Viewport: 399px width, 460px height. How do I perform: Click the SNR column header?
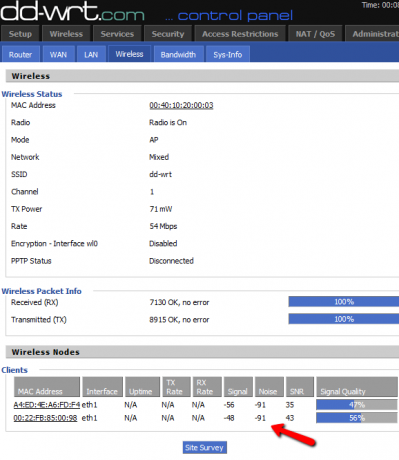tap(300, 387)
